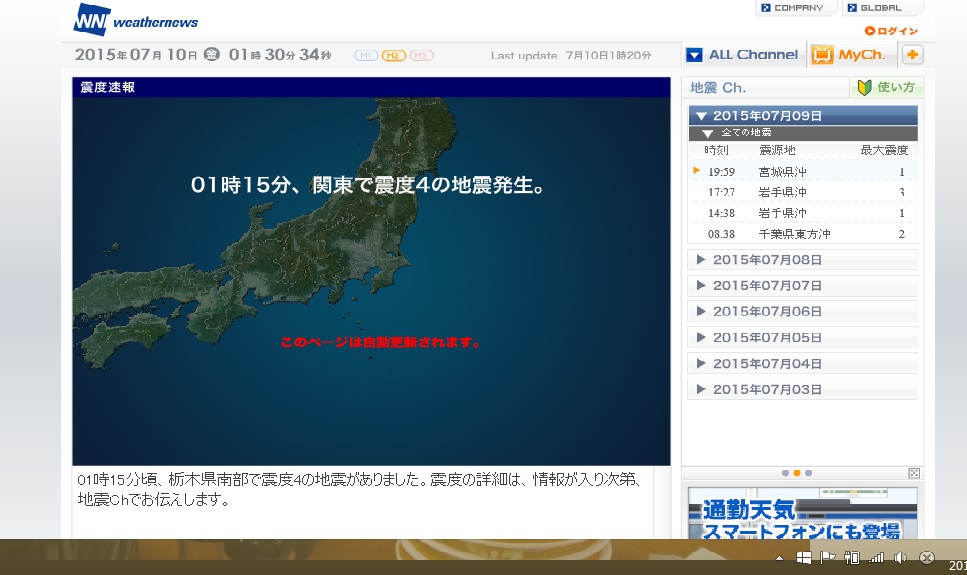The height and width of the screenshot is (575, 967).
Task: Click the Weathernews logo
Action: 136,20
